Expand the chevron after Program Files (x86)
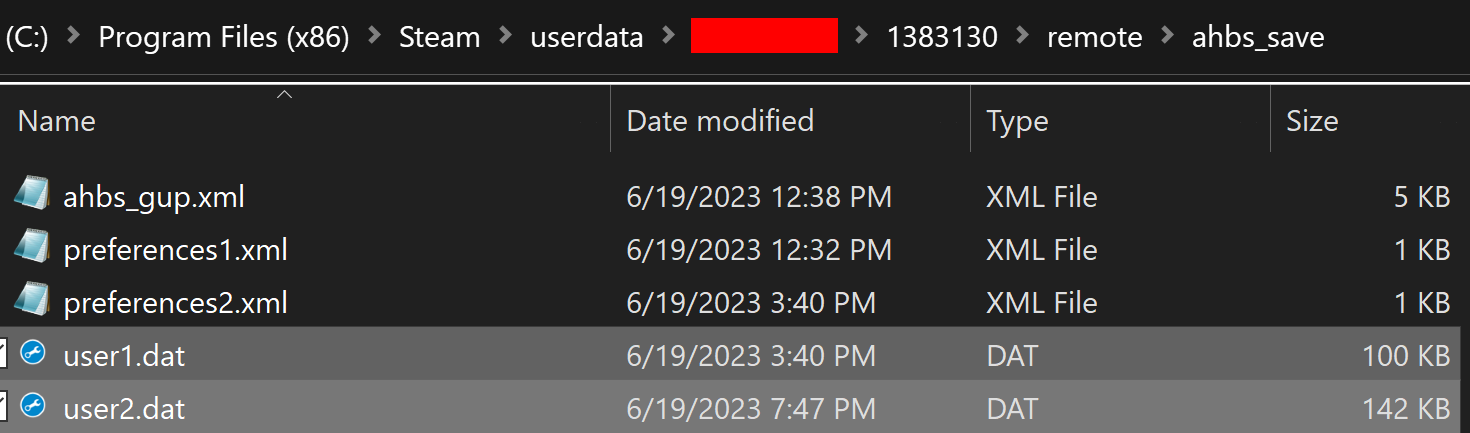 374,38
